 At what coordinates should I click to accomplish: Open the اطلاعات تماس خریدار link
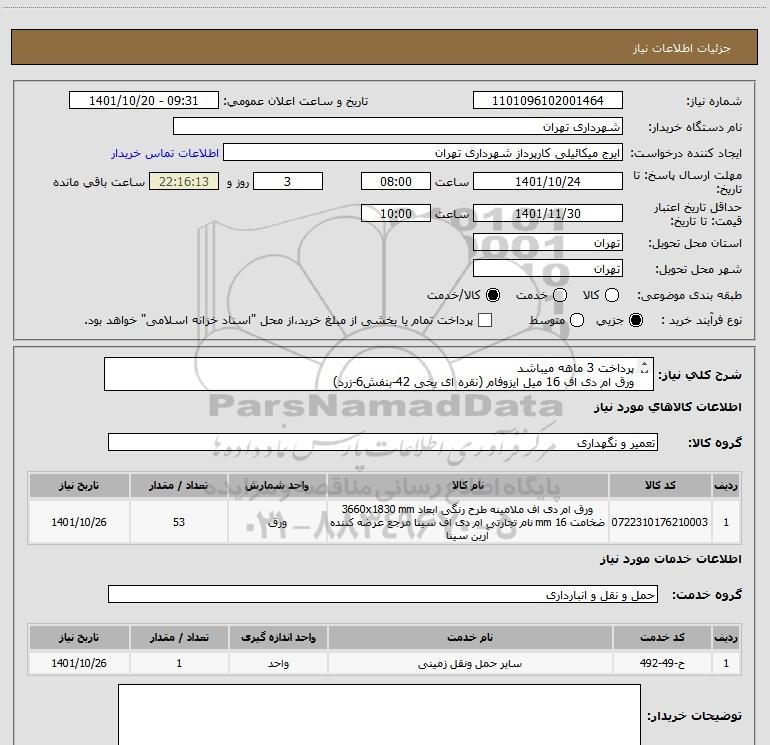point(165,153)
